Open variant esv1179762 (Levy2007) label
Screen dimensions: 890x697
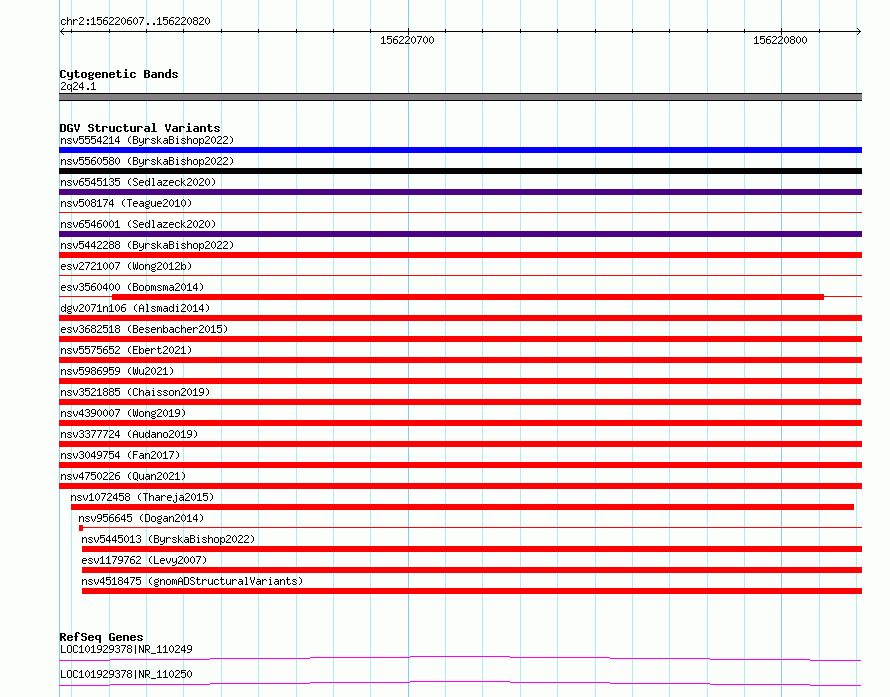[144, 560]
